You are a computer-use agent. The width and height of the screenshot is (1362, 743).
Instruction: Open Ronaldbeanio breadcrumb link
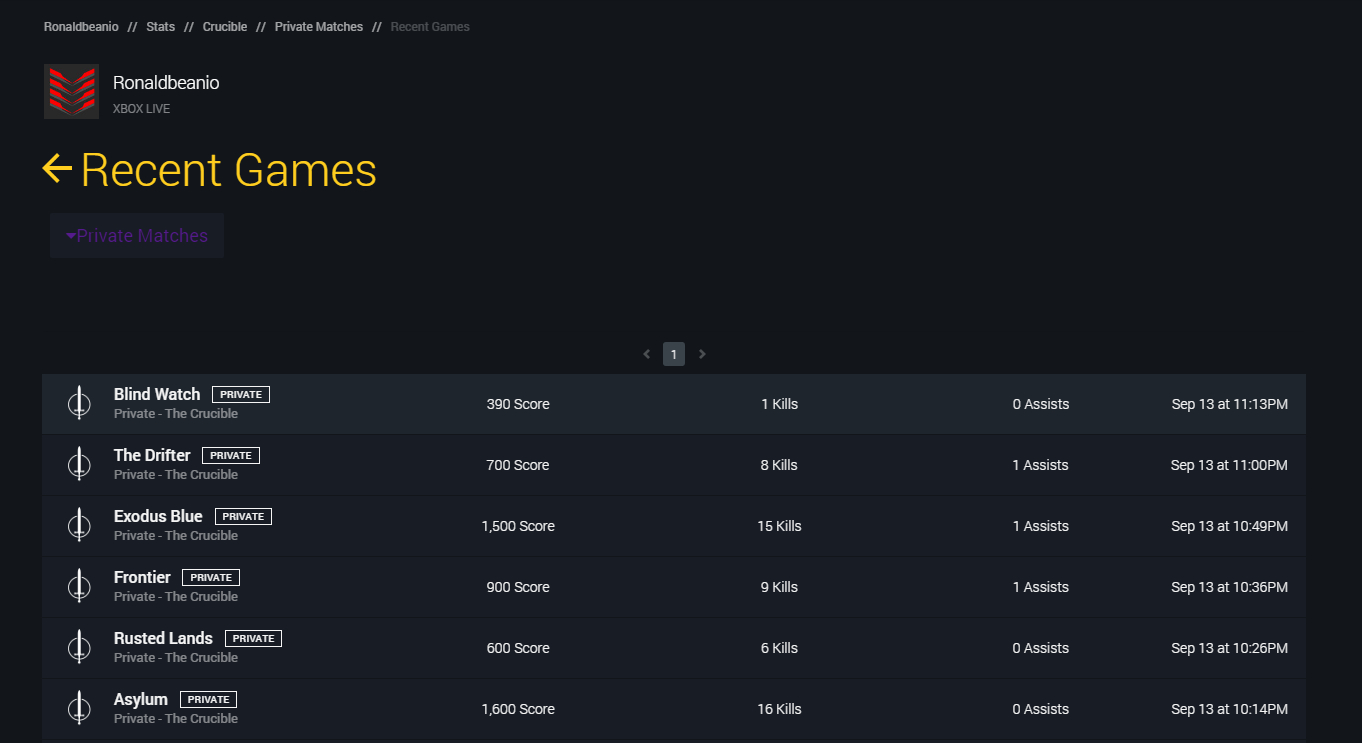[x=81, y=27]
